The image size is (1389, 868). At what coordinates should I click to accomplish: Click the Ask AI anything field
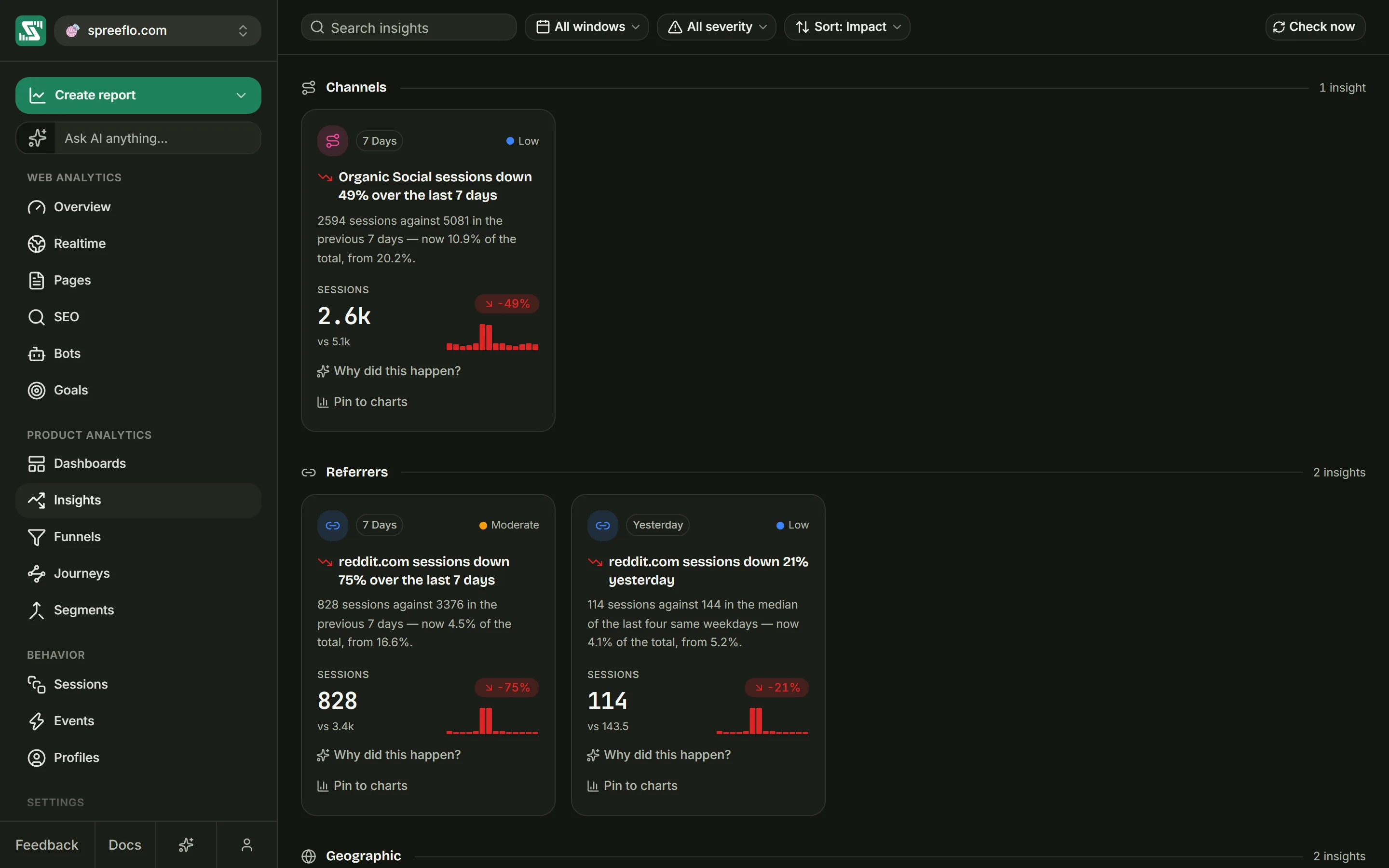(157, 138)
